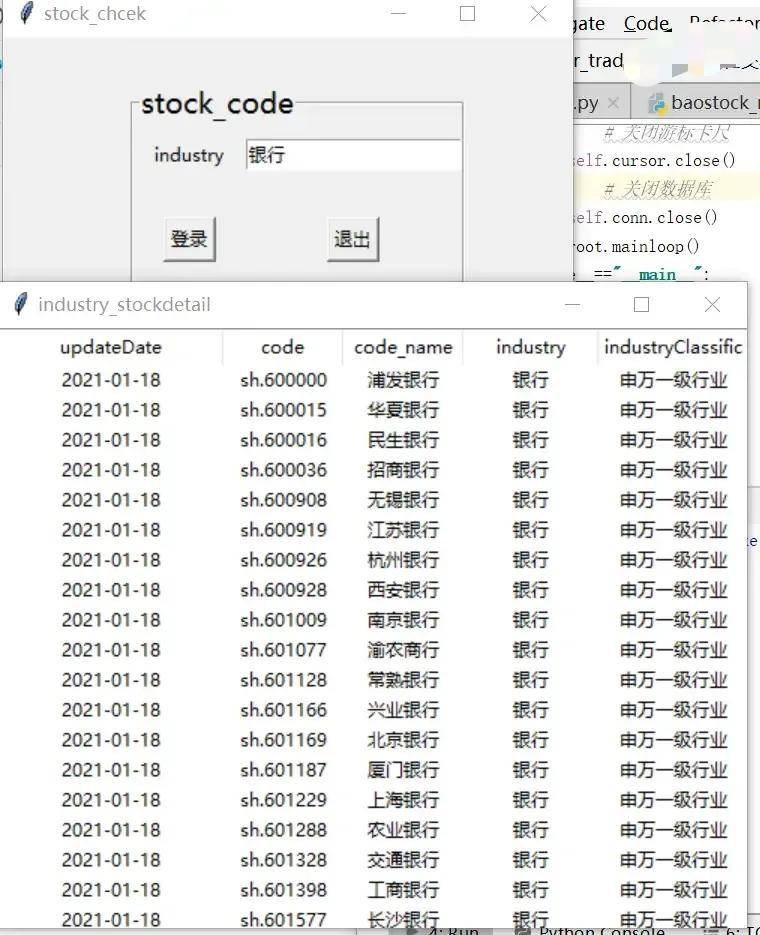Close the stock_chcek window
This screenshot has height=935, width=760.
click(538, 13)
